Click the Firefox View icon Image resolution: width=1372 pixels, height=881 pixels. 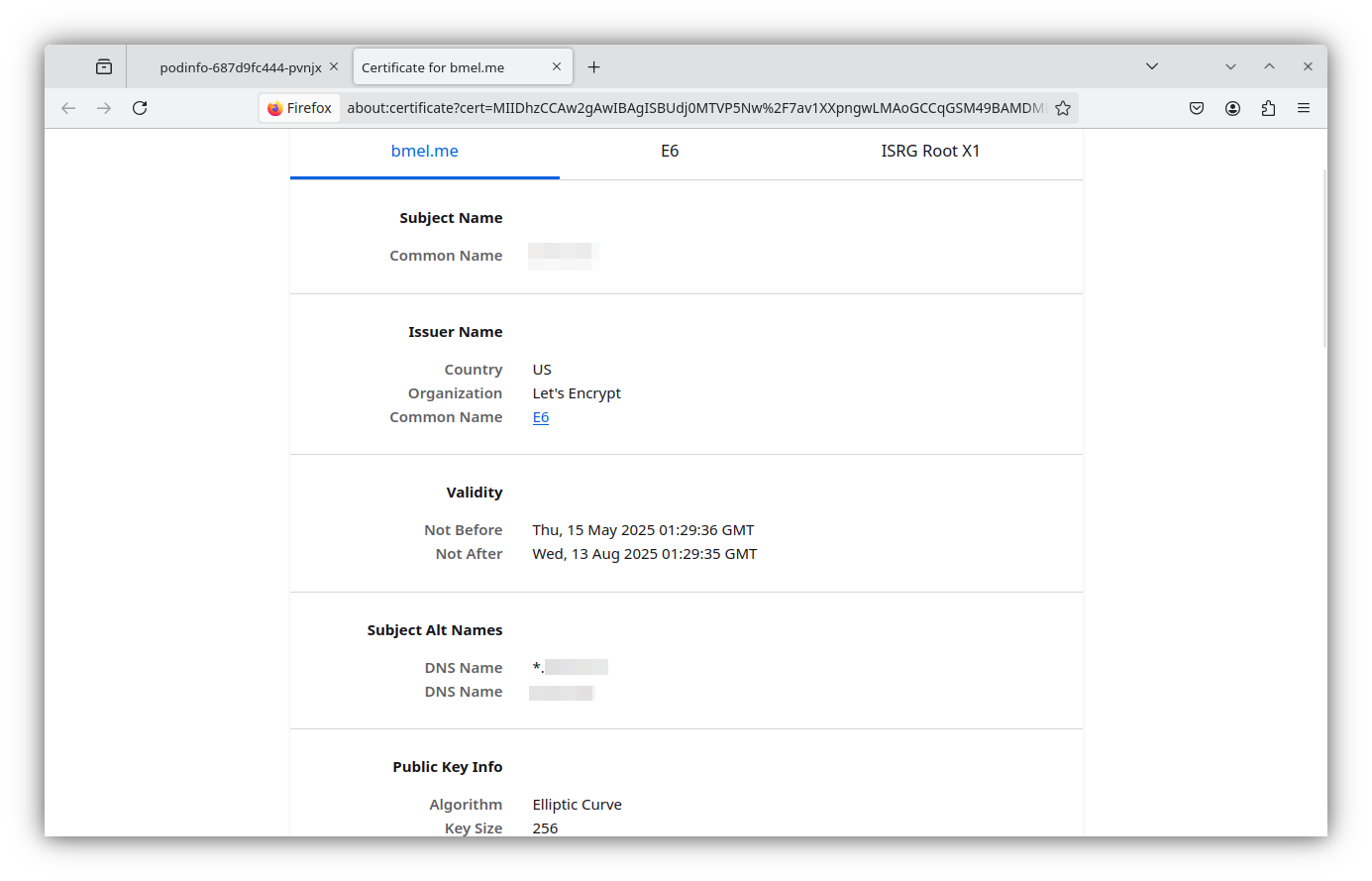click(104, 67)
